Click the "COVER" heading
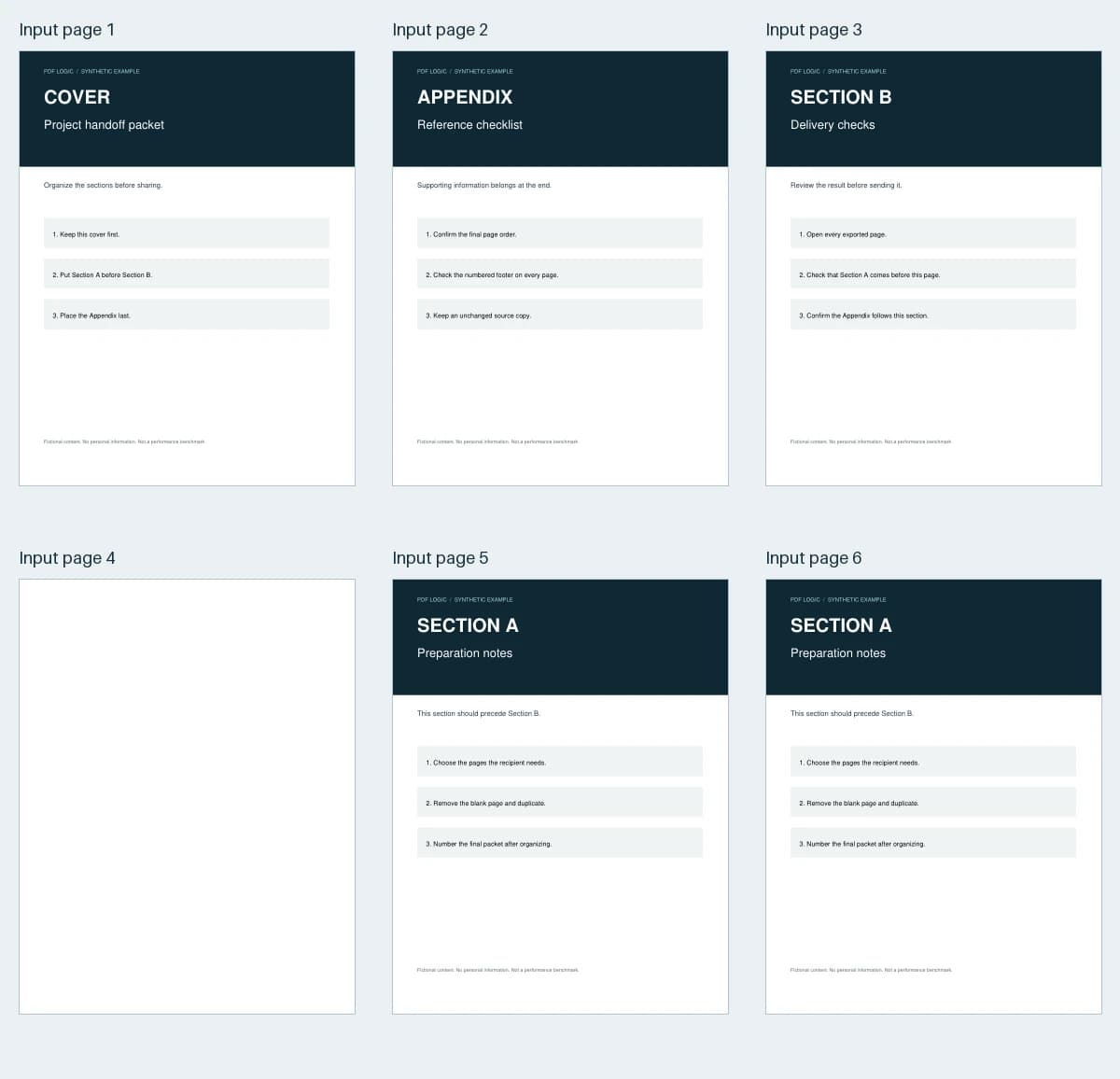 pyautogui.click(x=77, y=97)
